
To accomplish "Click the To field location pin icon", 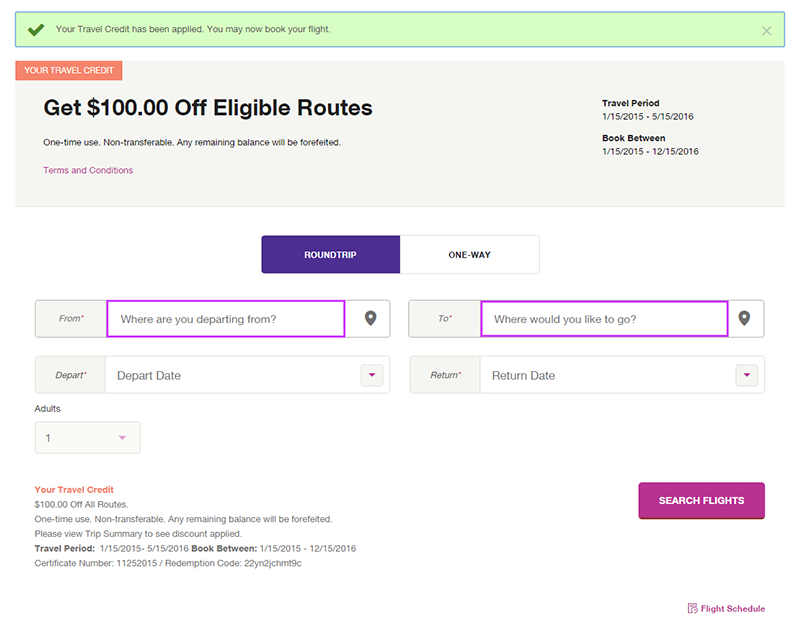I will pos(744,319).
